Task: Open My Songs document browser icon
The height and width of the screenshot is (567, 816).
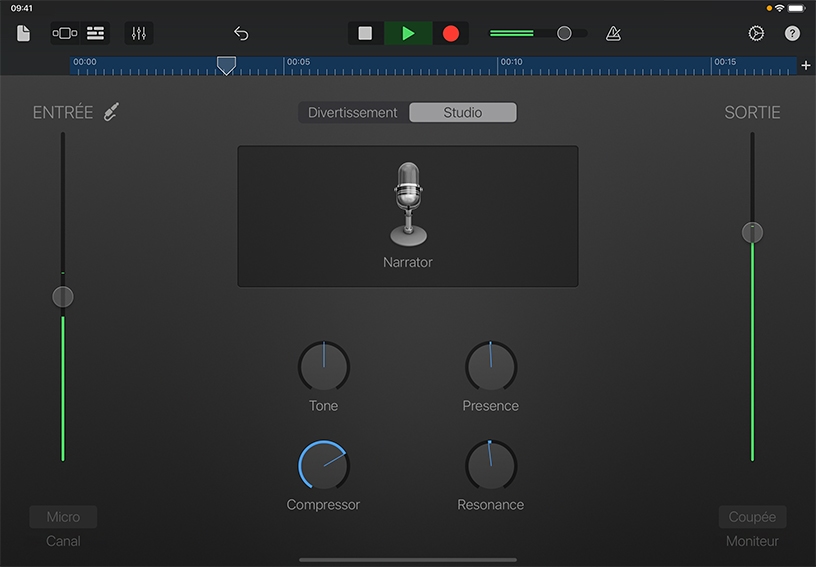Action: click(23, 33)
